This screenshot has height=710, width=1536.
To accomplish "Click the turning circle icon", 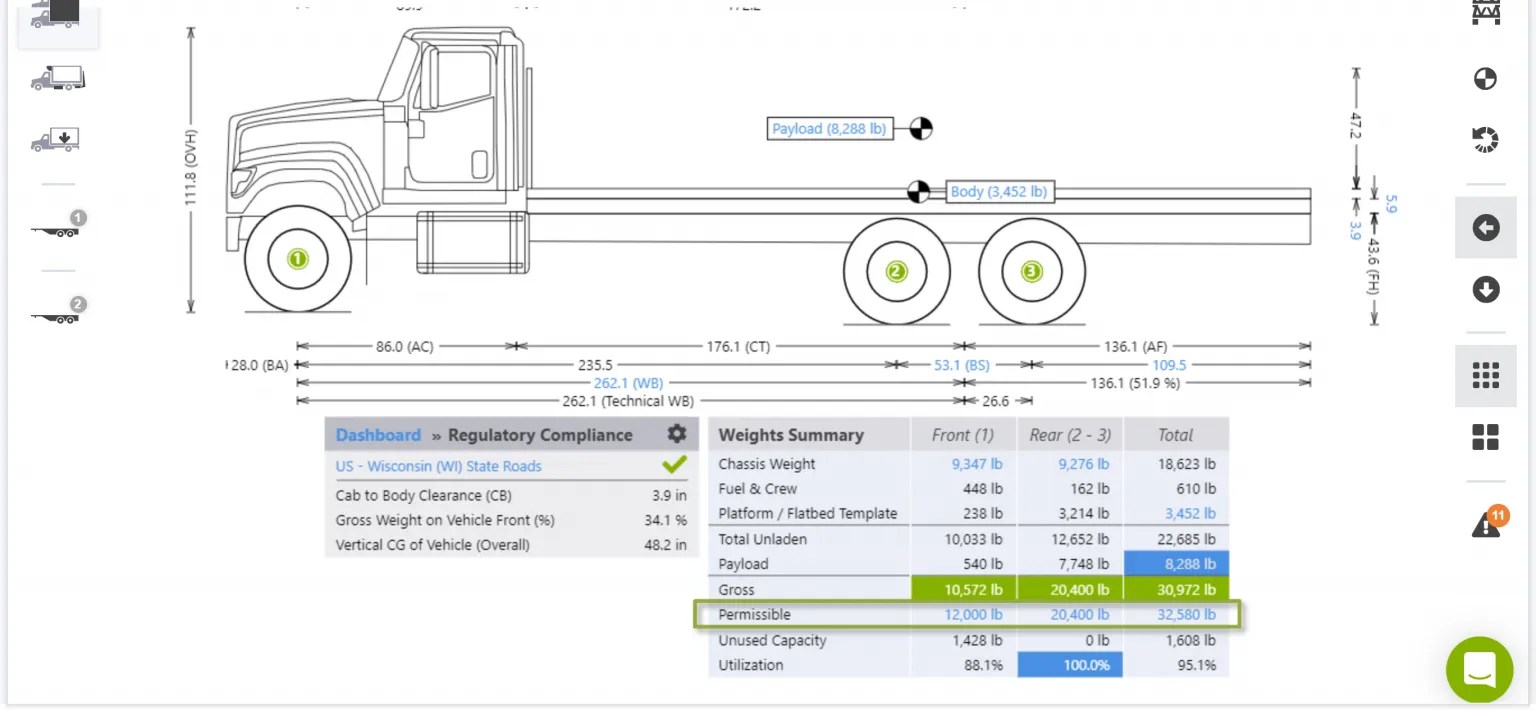I will tap(1485, 139).
